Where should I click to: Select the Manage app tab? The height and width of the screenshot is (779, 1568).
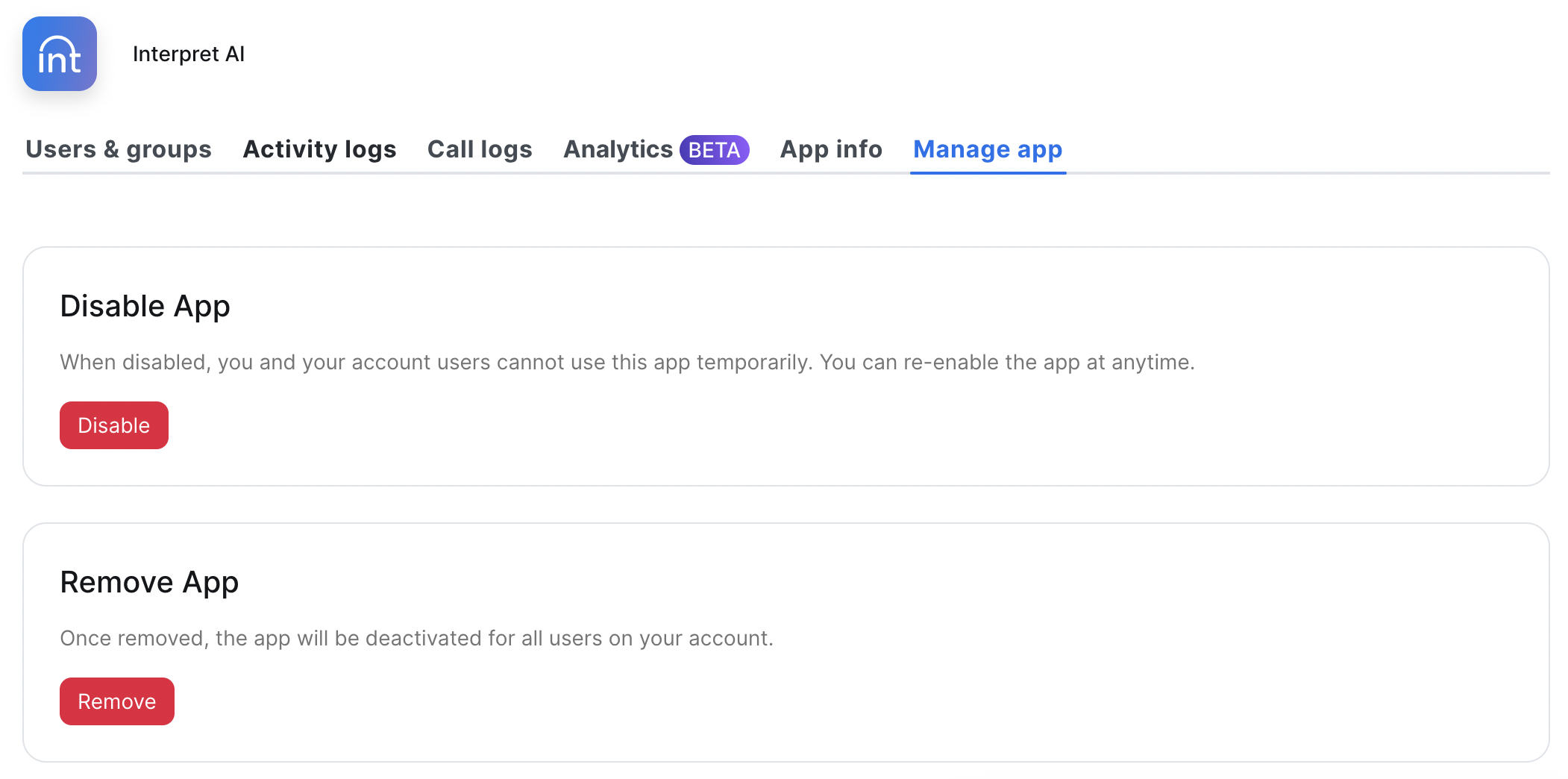pyautogui.click(x=988, y=149)
